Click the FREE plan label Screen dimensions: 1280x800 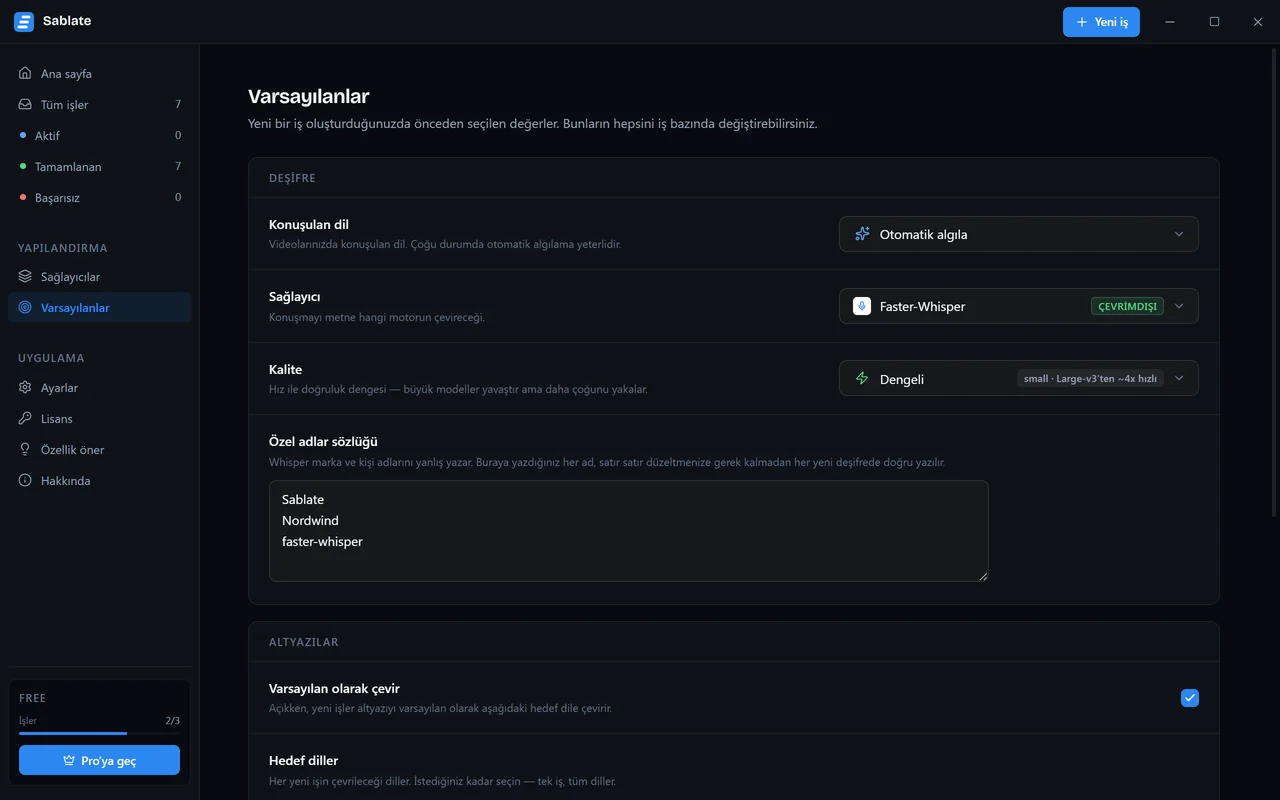point(33,698)
